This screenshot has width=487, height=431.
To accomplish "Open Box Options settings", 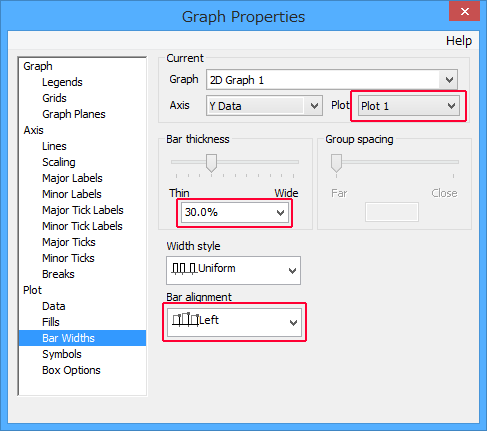I will tap(71, 370).
